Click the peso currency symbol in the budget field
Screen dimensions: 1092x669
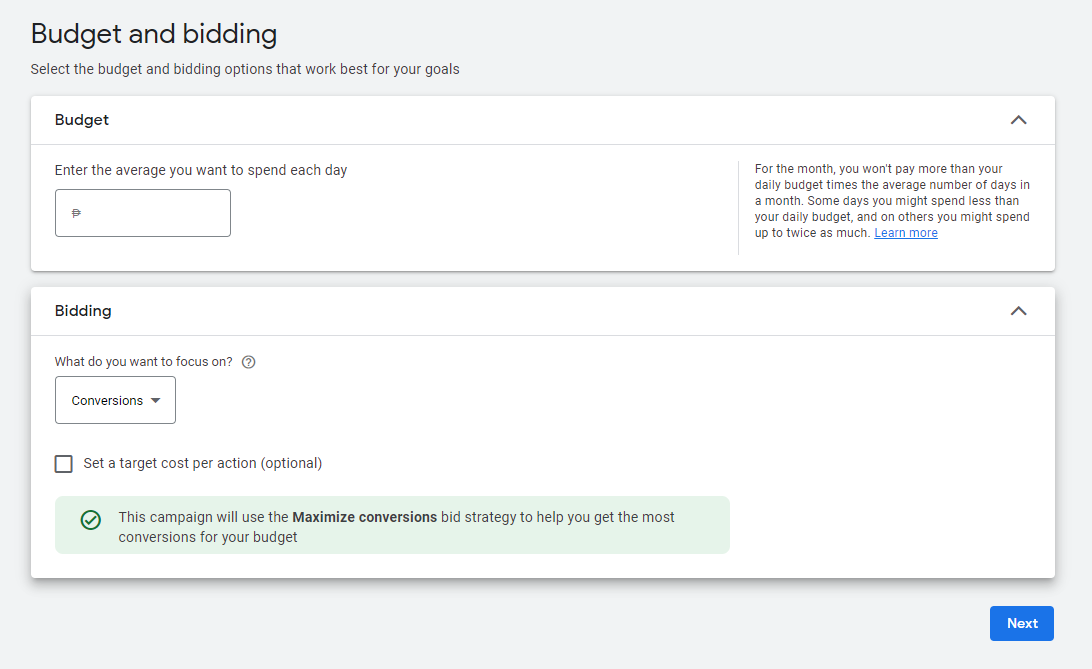point(77,213)
